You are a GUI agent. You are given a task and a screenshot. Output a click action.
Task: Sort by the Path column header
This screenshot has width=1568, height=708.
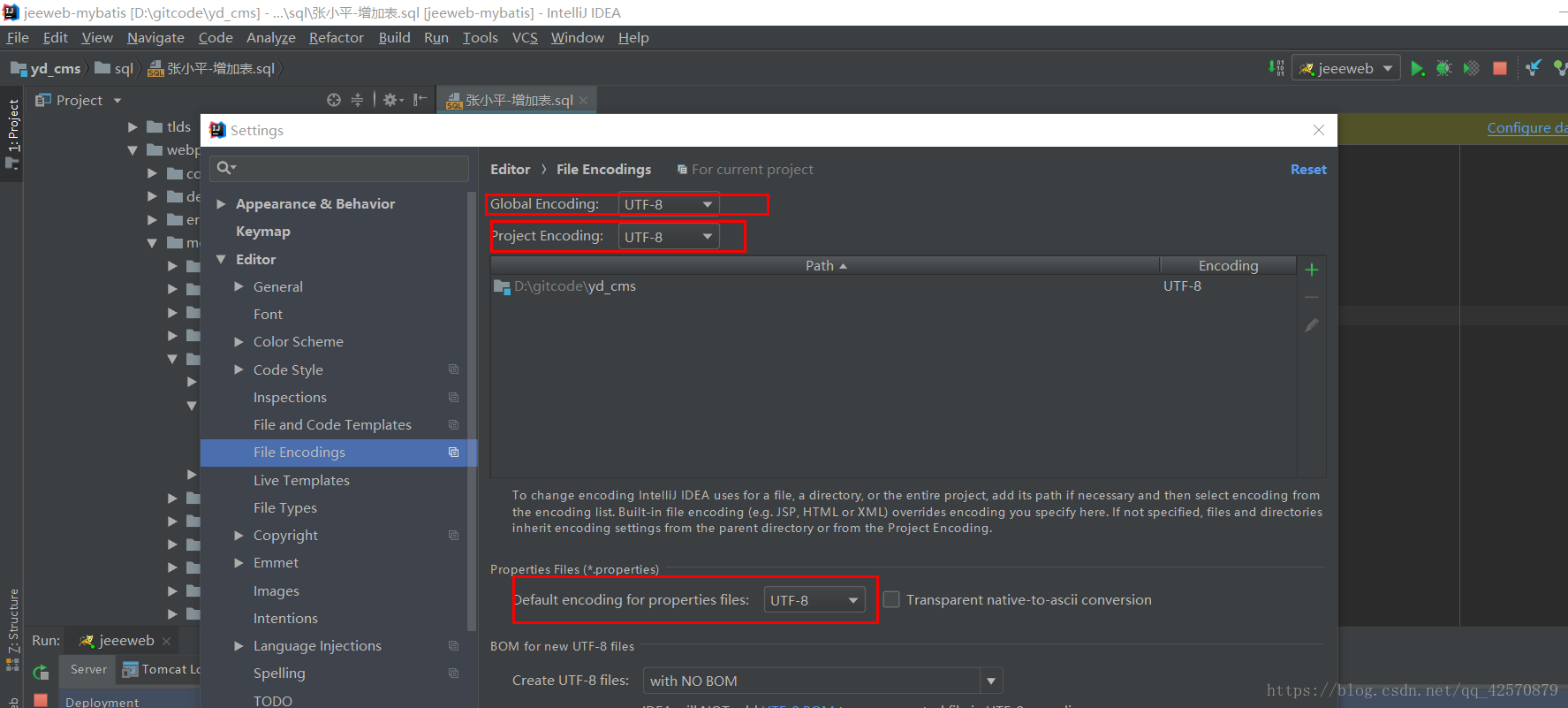(x=824, y=265)
